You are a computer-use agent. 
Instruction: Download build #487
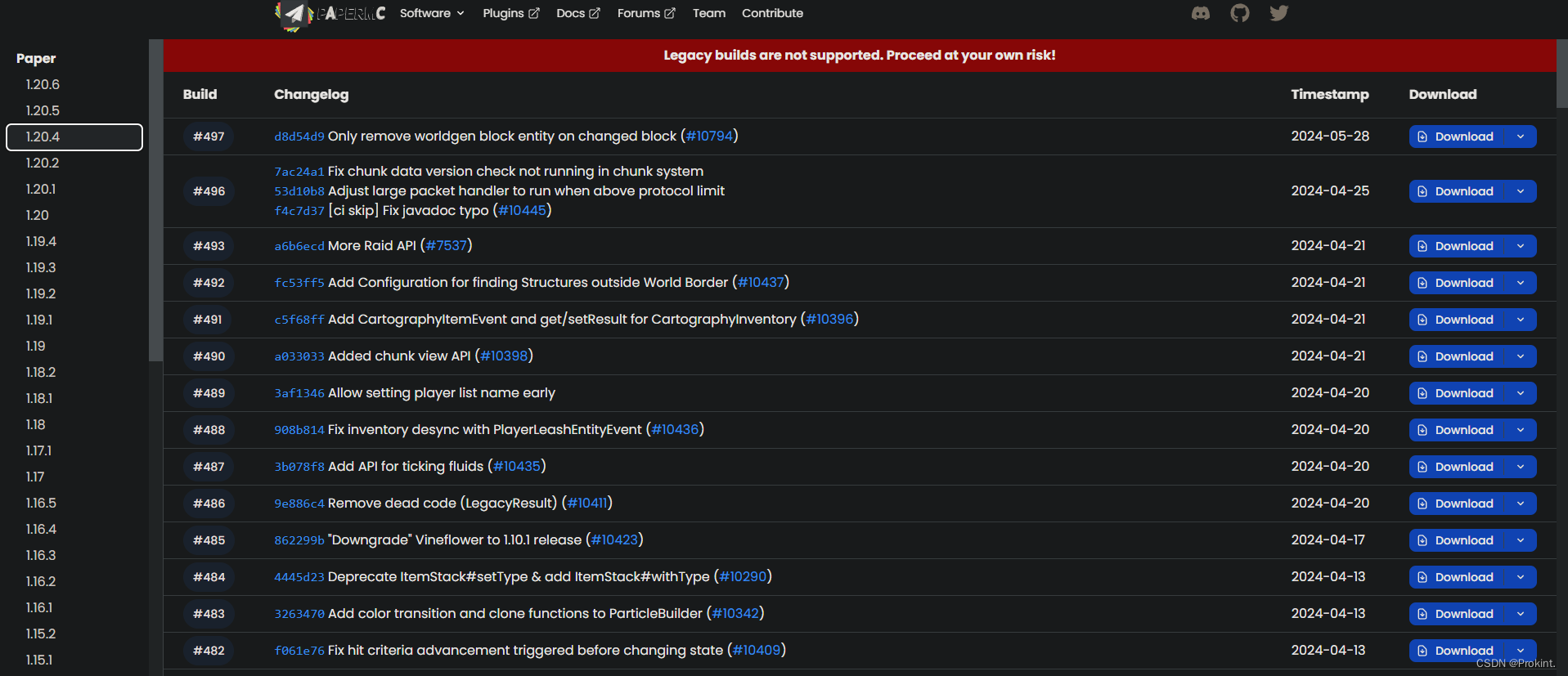point(1457,467)
